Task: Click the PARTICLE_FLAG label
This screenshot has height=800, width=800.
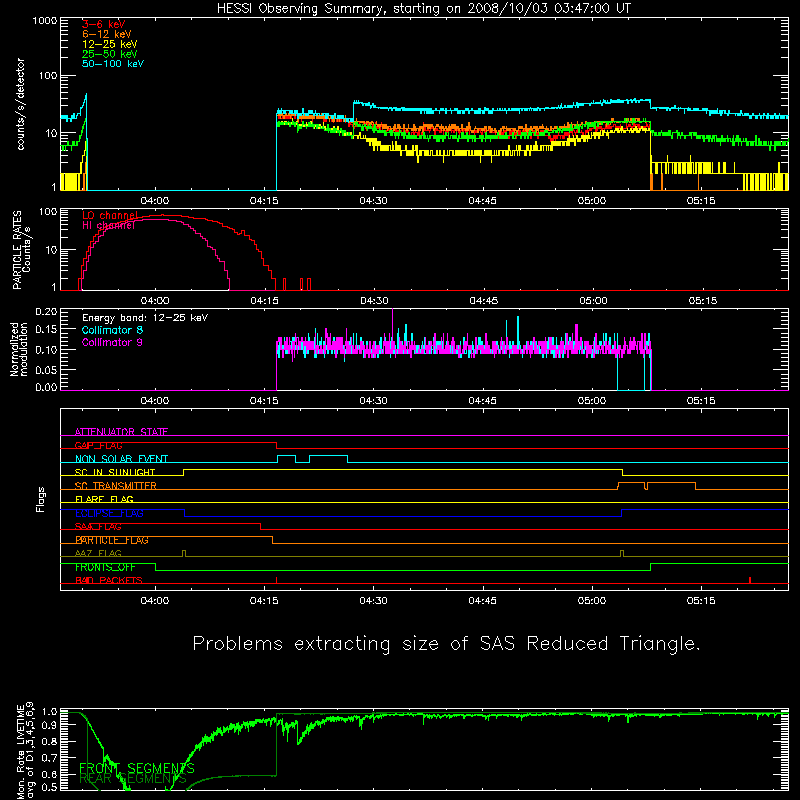Action: click(x=111, y=540)
